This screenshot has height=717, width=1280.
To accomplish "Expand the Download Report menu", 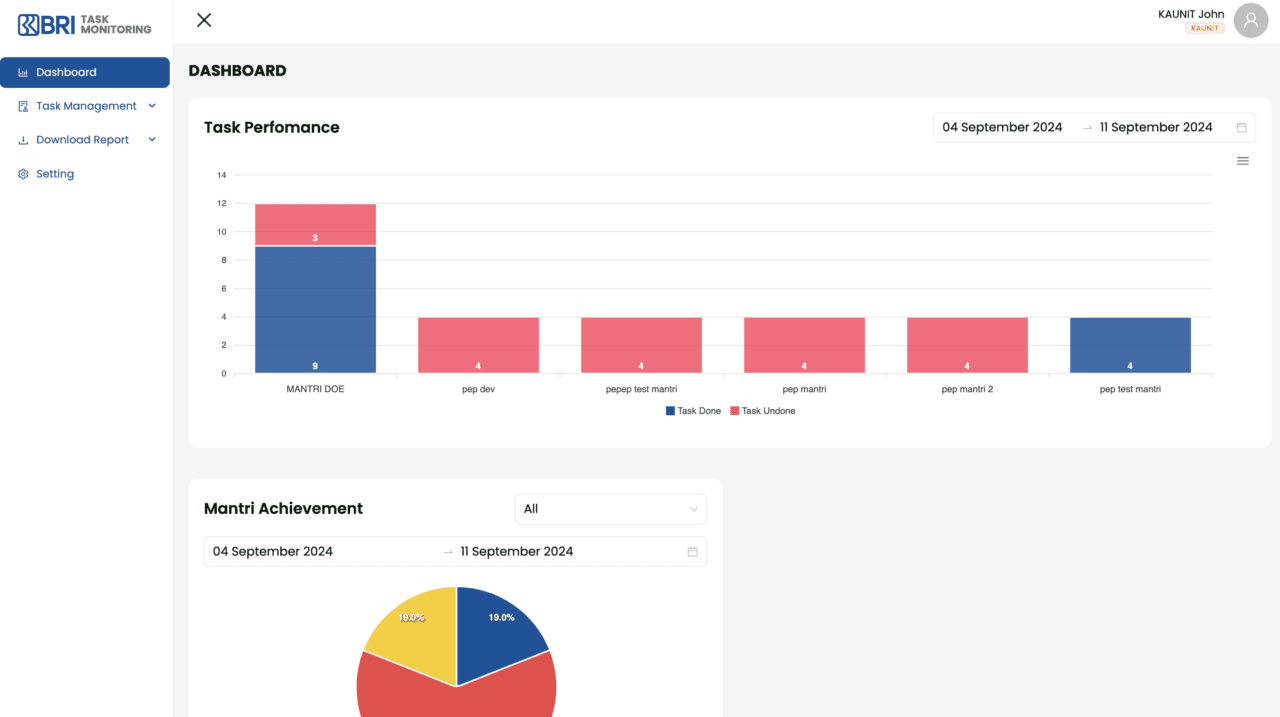I will click(151, 139).
